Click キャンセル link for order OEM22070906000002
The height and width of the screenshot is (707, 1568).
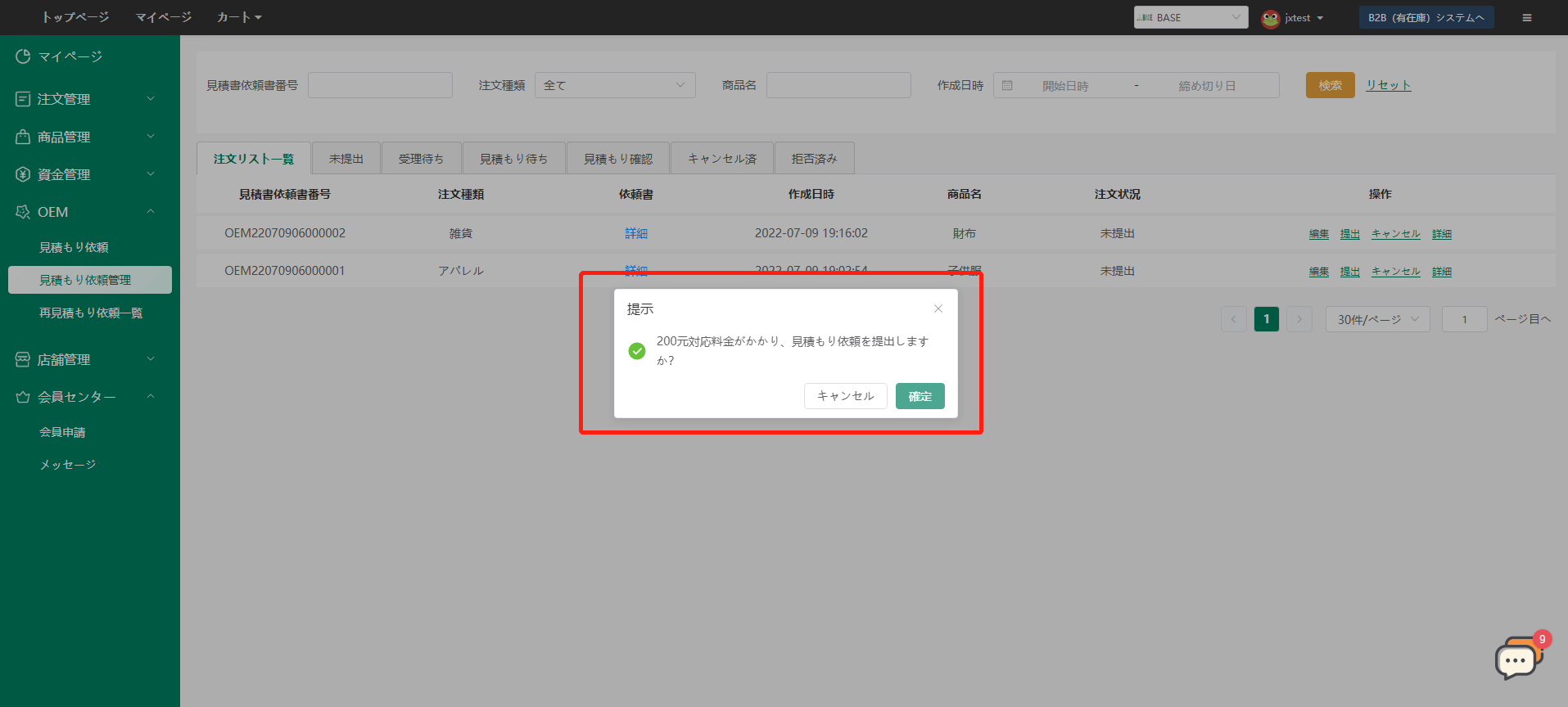[1396, 234]
